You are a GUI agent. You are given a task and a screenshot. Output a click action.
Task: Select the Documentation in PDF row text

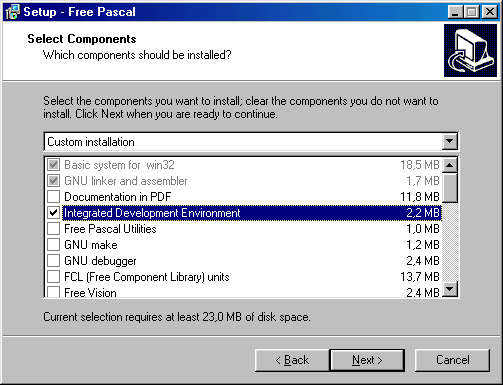pyautogui.click(x=117, y=197)
